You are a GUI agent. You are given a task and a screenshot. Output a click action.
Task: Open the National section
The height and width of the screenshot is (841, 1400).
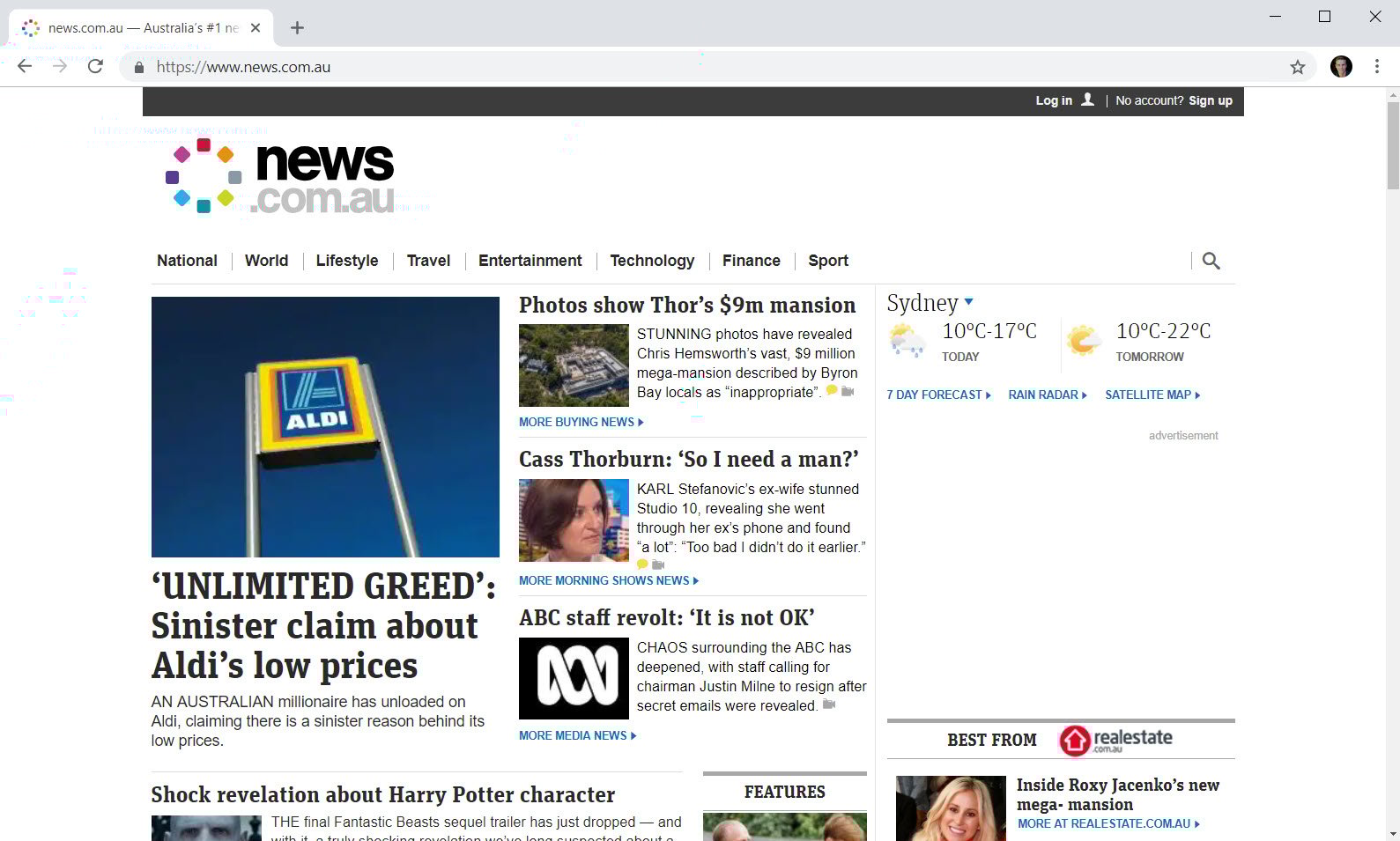coord(187,261)
